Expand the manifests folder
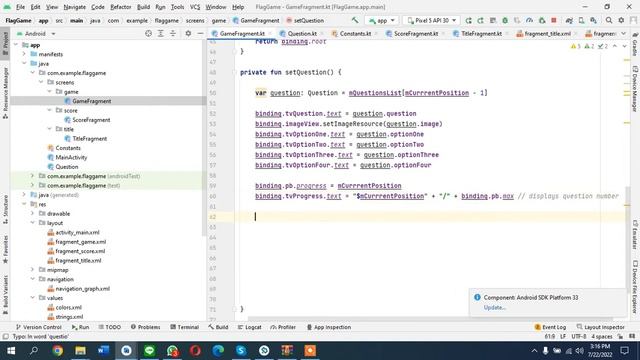The height and width of the screenshot is (360, 640). [24, 54]
